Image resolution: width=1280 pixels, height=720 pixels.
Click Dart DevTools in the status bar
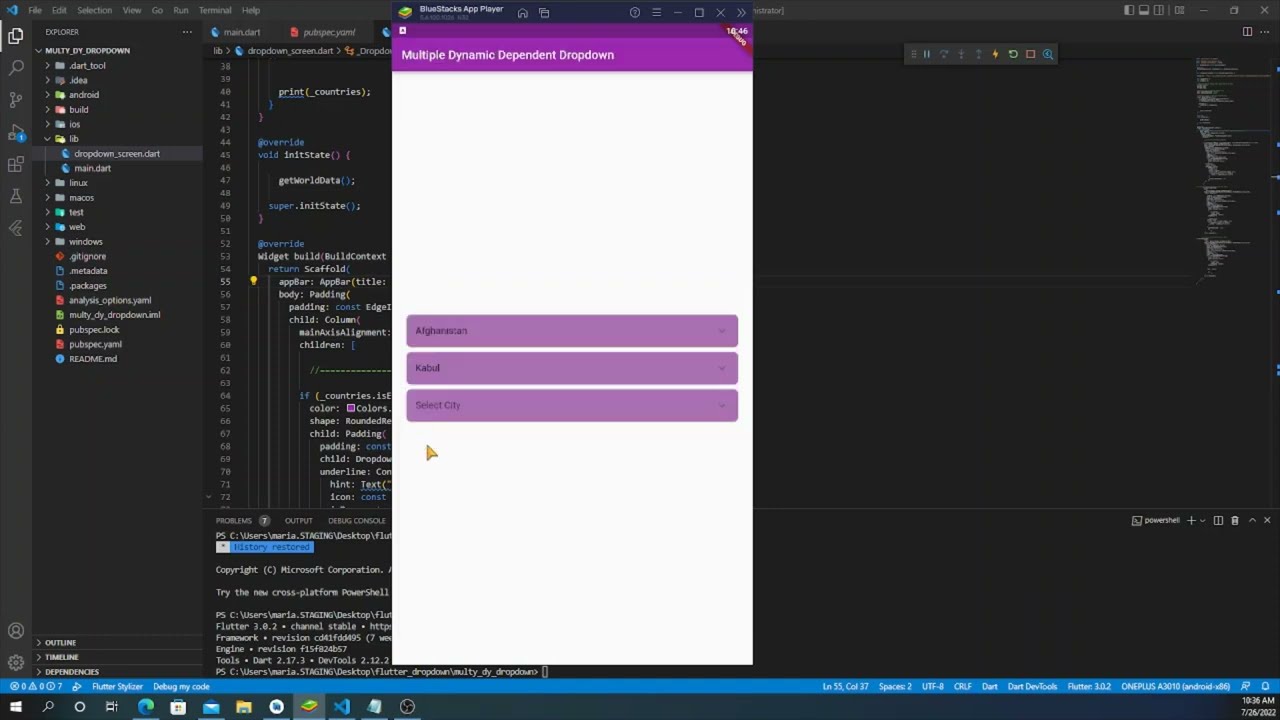1033,687
